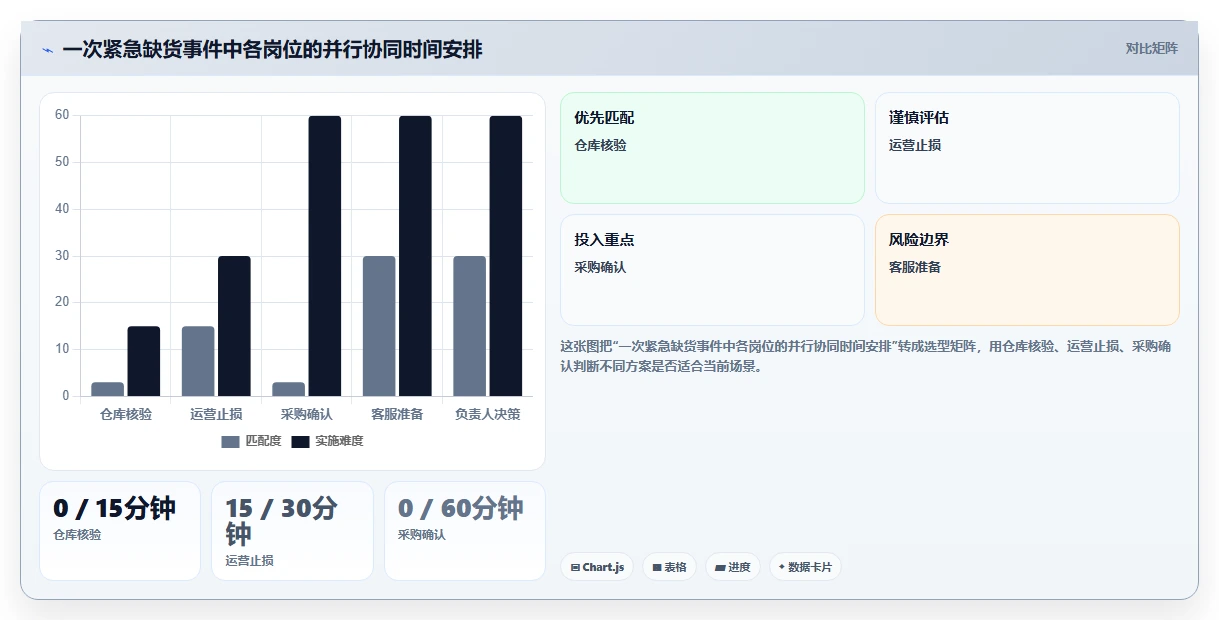Click the 对比矩阵 label in header
Viewport: 1219px width, 620px height.
(x=1152, y=48)
